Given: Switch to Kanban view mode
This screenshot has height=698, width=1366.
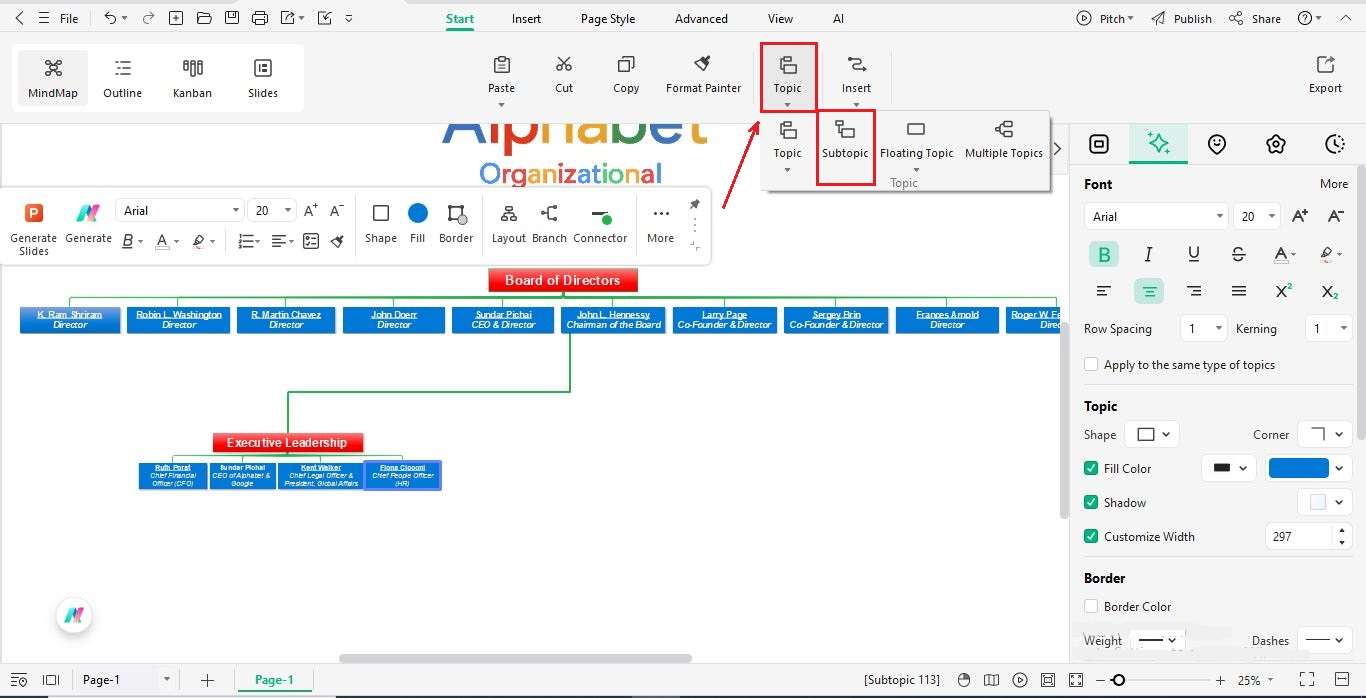Looking at the screenshot, I should (x=192, y=78).
